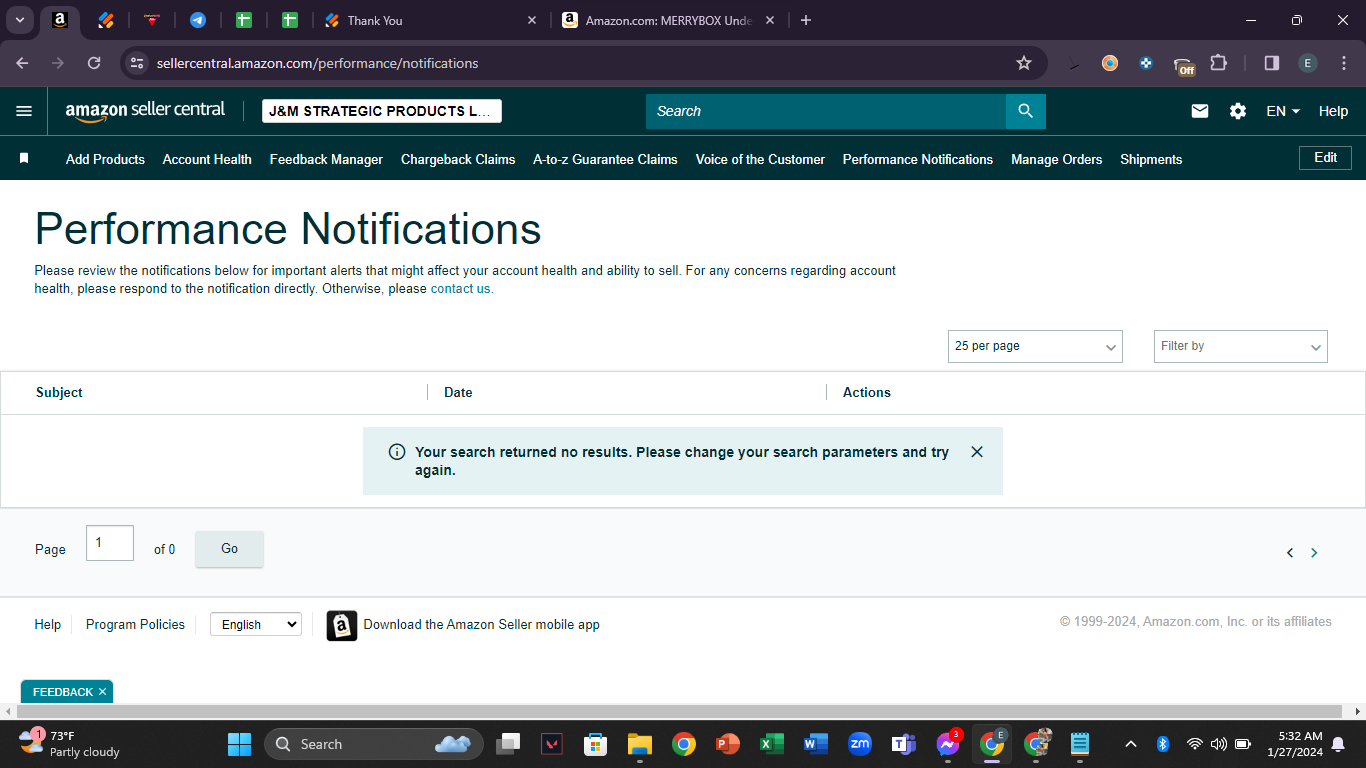
Task: Click the search magnifier button
Action: [1025, 111]
